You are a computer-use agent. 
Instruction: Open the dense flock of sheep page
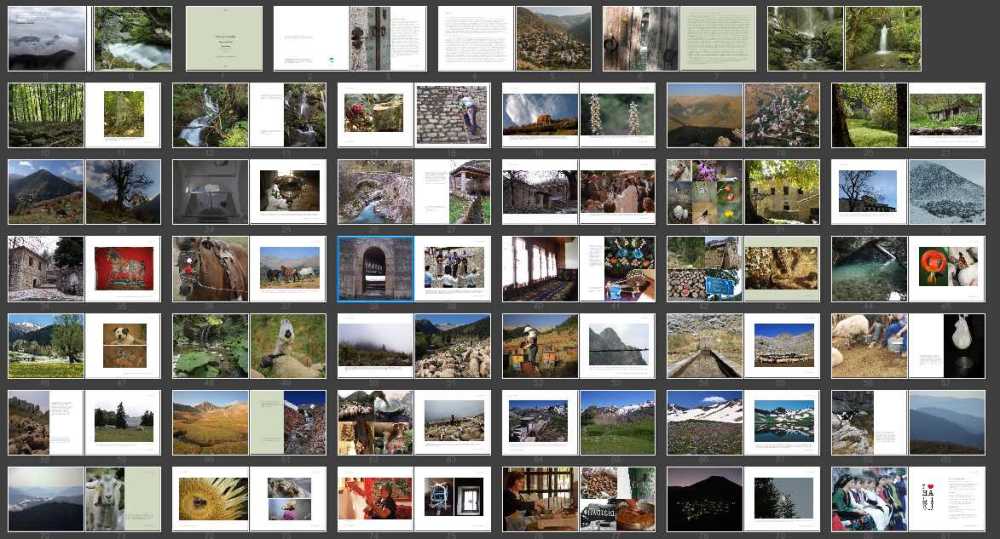pos(452,346)
